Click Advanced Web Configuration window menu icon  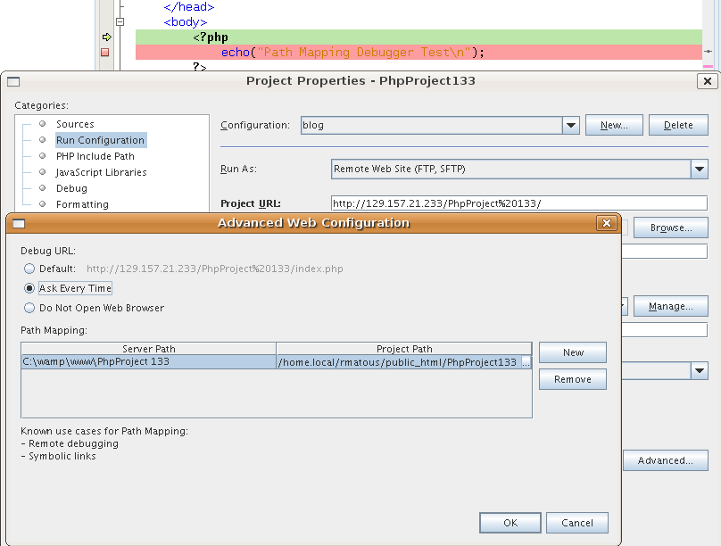[18, 224]
